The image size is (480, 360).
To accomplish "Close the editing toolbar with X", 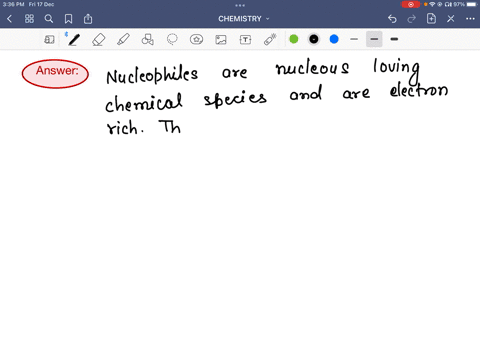I will pyautogui.click(x=451, y=19).
